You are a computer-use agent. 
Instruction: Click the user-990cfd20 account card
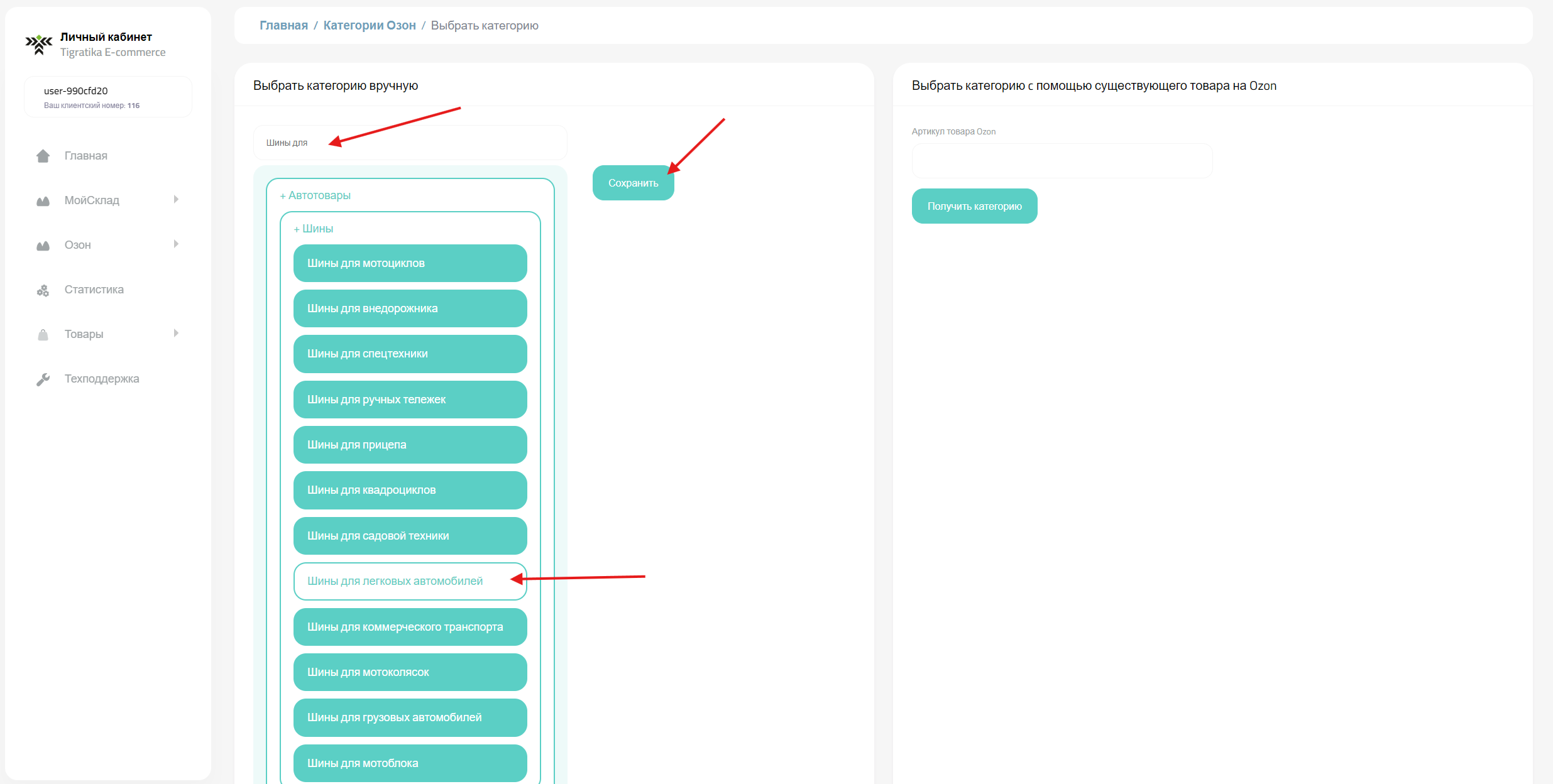click(x=108, y=97)
